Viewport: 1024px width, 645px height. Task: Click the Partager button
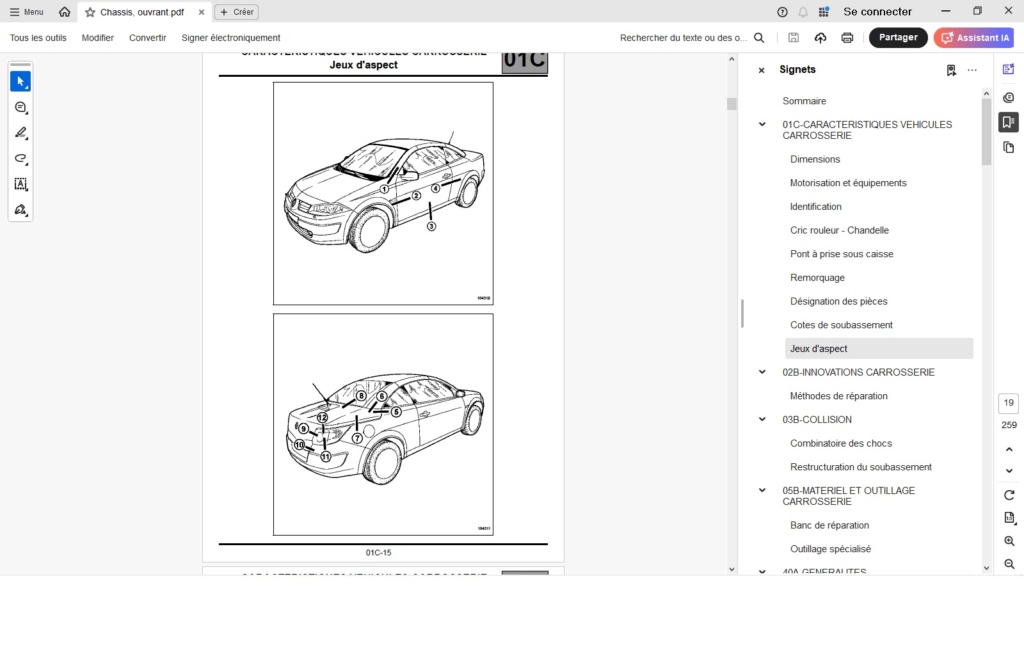pos(898,37)
